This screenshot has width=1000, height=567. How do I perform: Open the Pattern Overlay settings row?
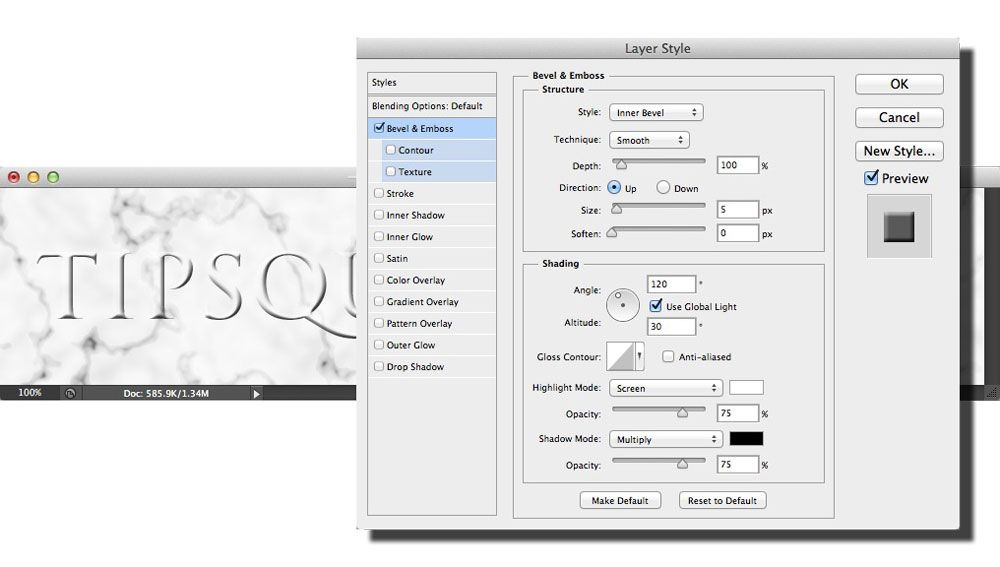(432, 323)
